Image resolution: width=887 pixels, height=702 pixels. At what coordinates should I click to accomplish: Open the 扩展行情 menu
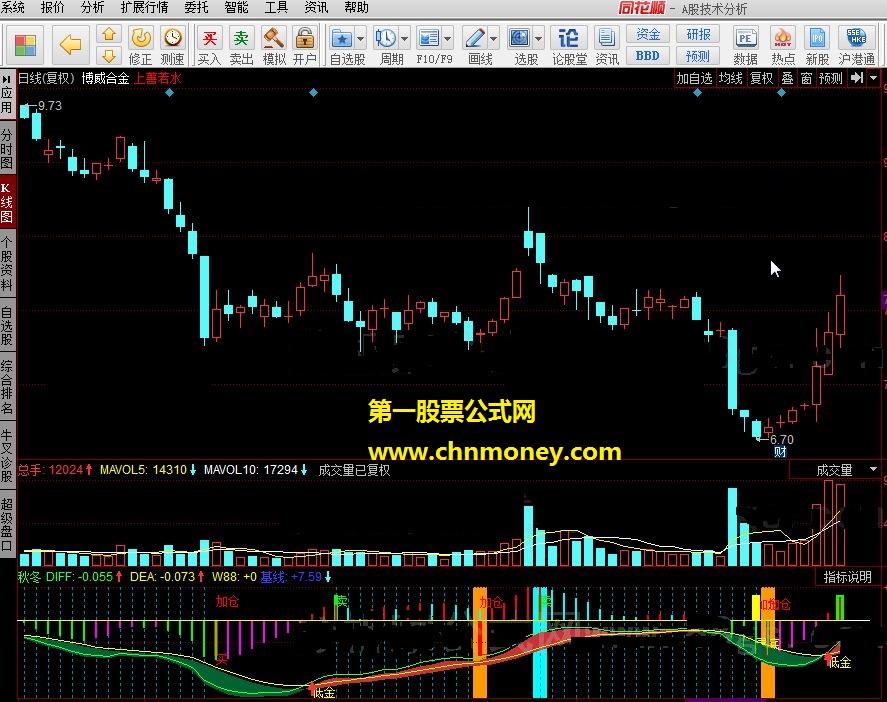coord(144,7)
